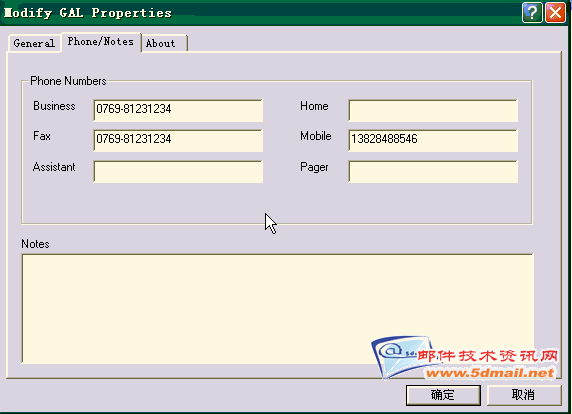Click the Fax number field

coord(178,140)
